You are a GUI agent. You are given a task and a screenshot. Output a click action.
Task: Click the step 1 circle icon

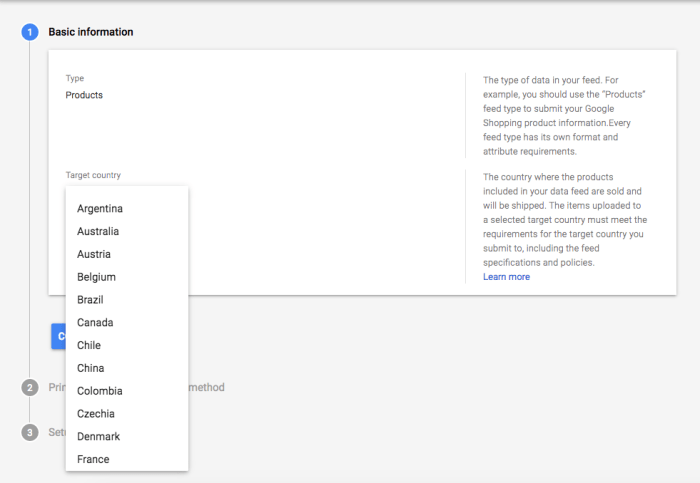(30, 32)
